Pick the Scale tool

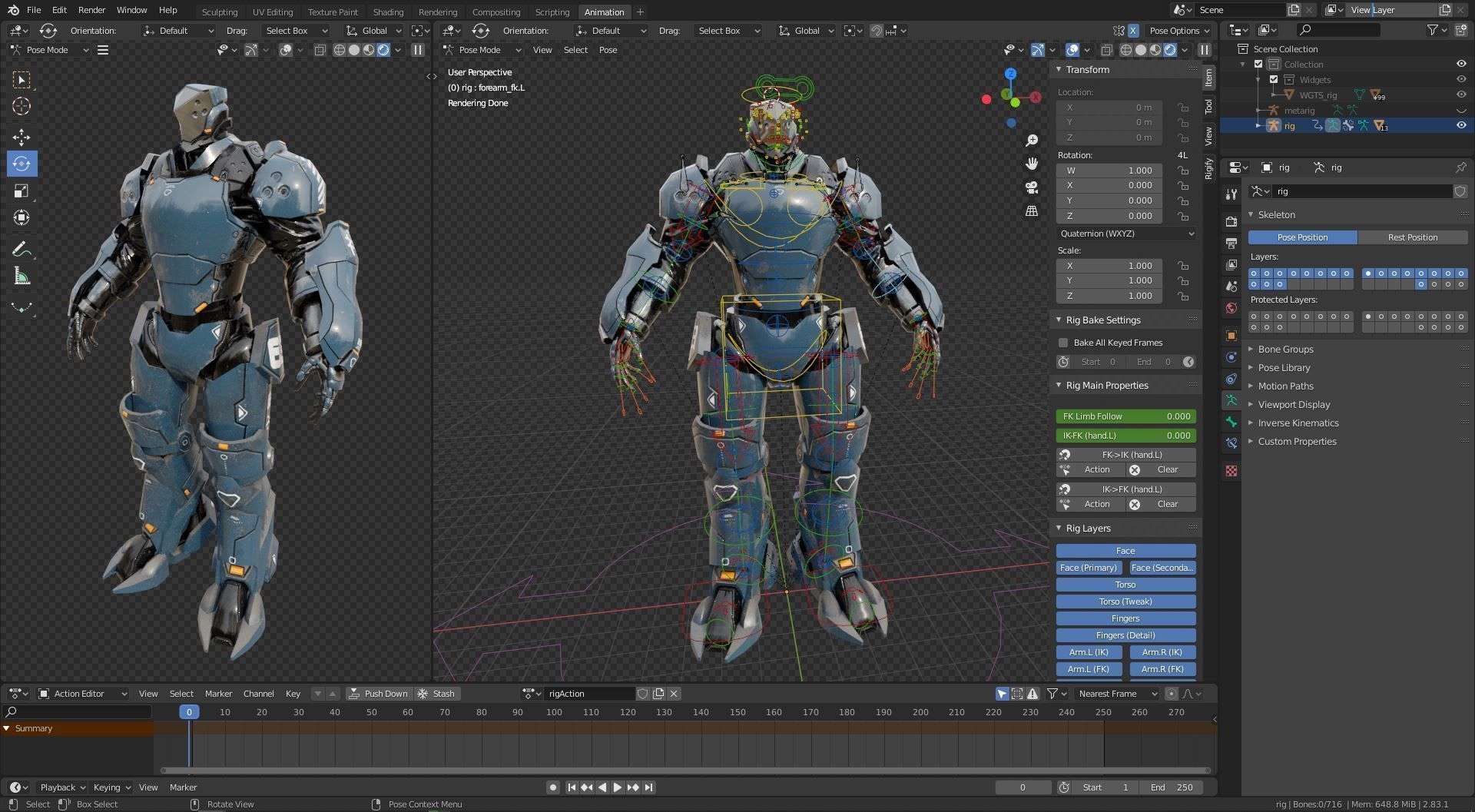(x=22, y=191)
